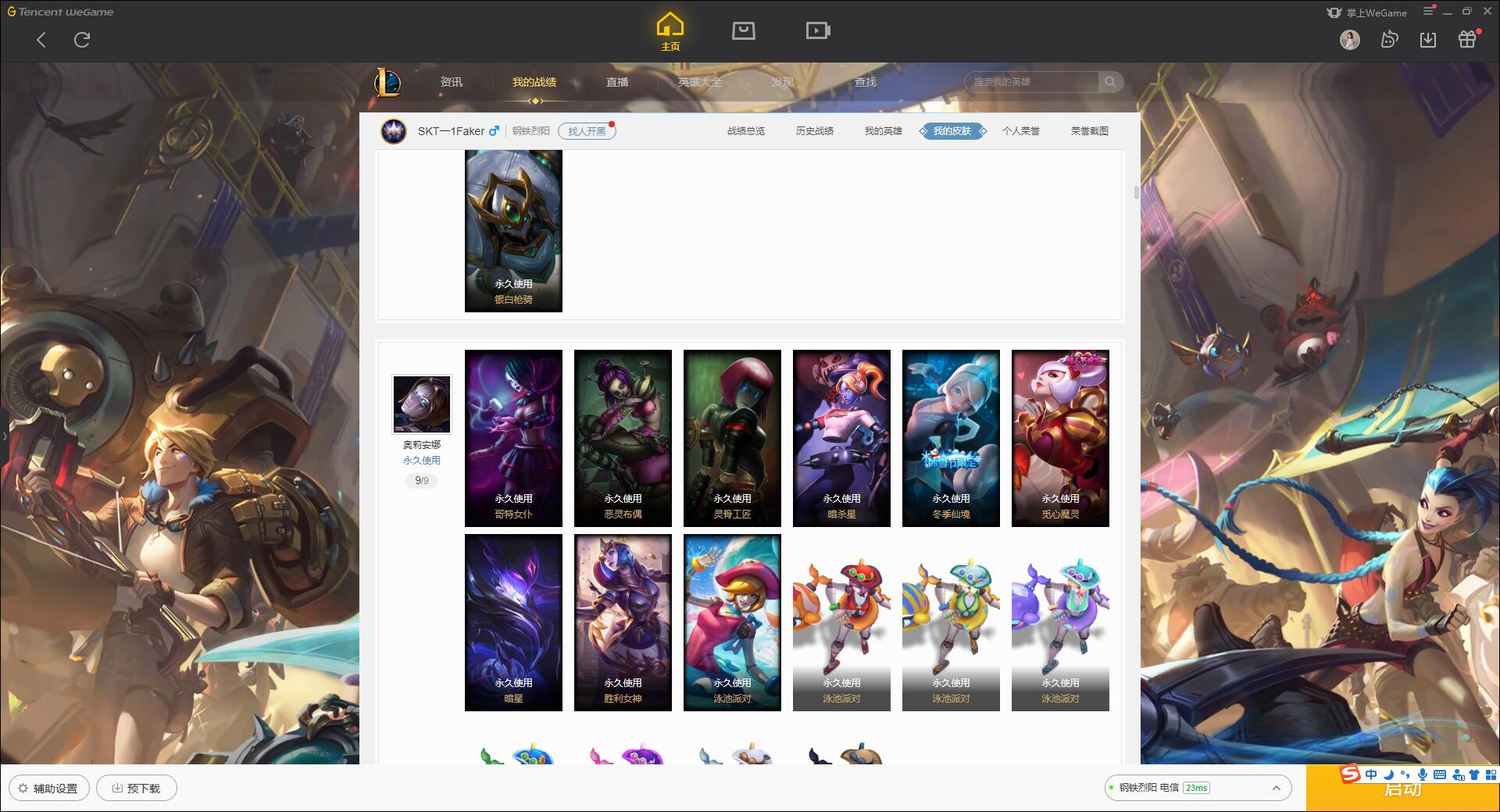Click the 奥莉安娜 champion portrait
This screenshot has width=1500, height=812.
click(422, 404)
